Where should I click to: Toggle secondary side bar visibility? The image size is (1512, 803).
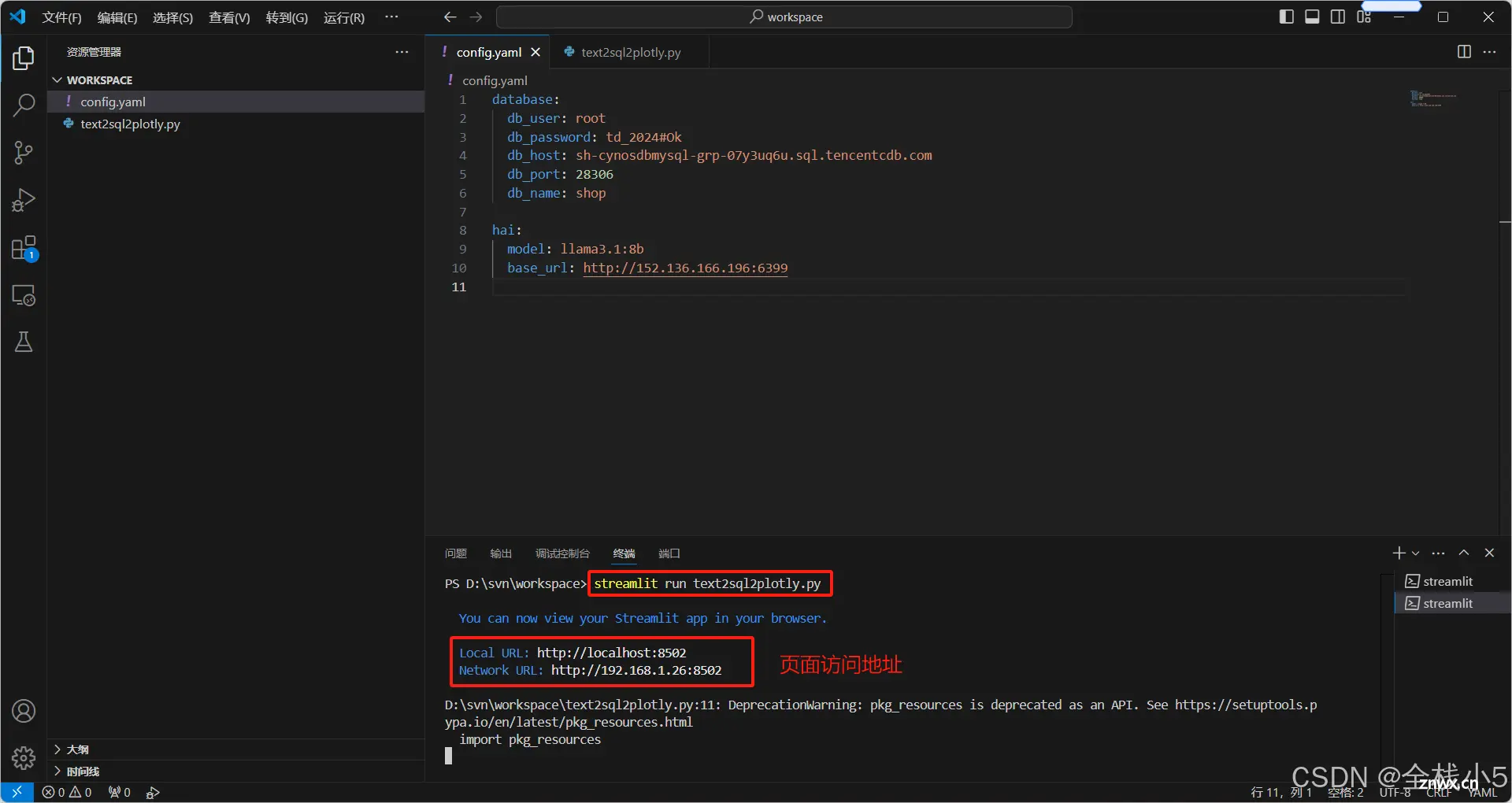tap(1338, 17)
